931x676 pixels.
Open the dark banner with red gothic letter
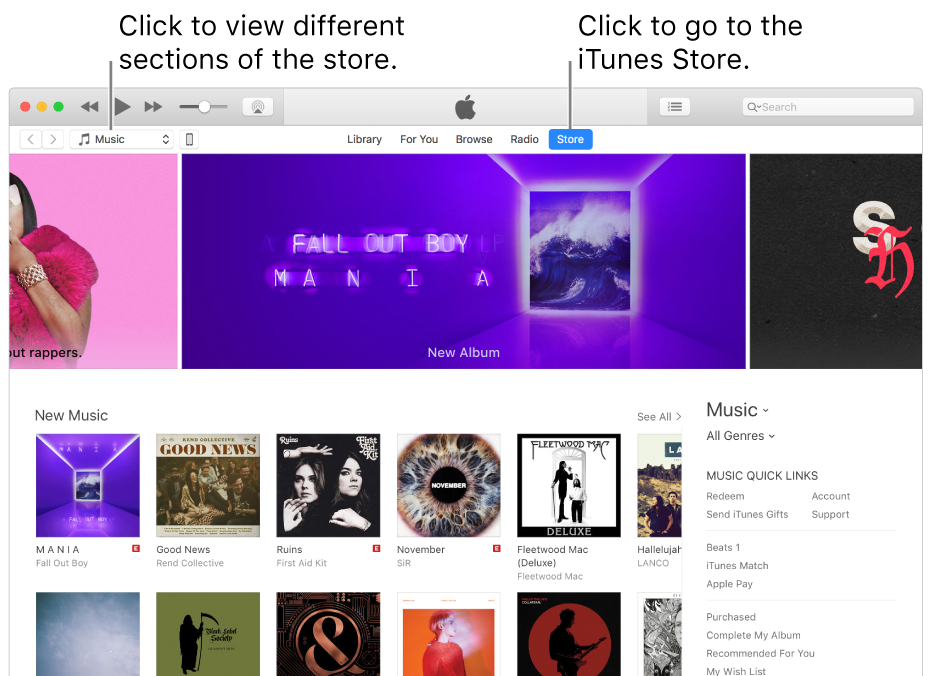[835, 261]
